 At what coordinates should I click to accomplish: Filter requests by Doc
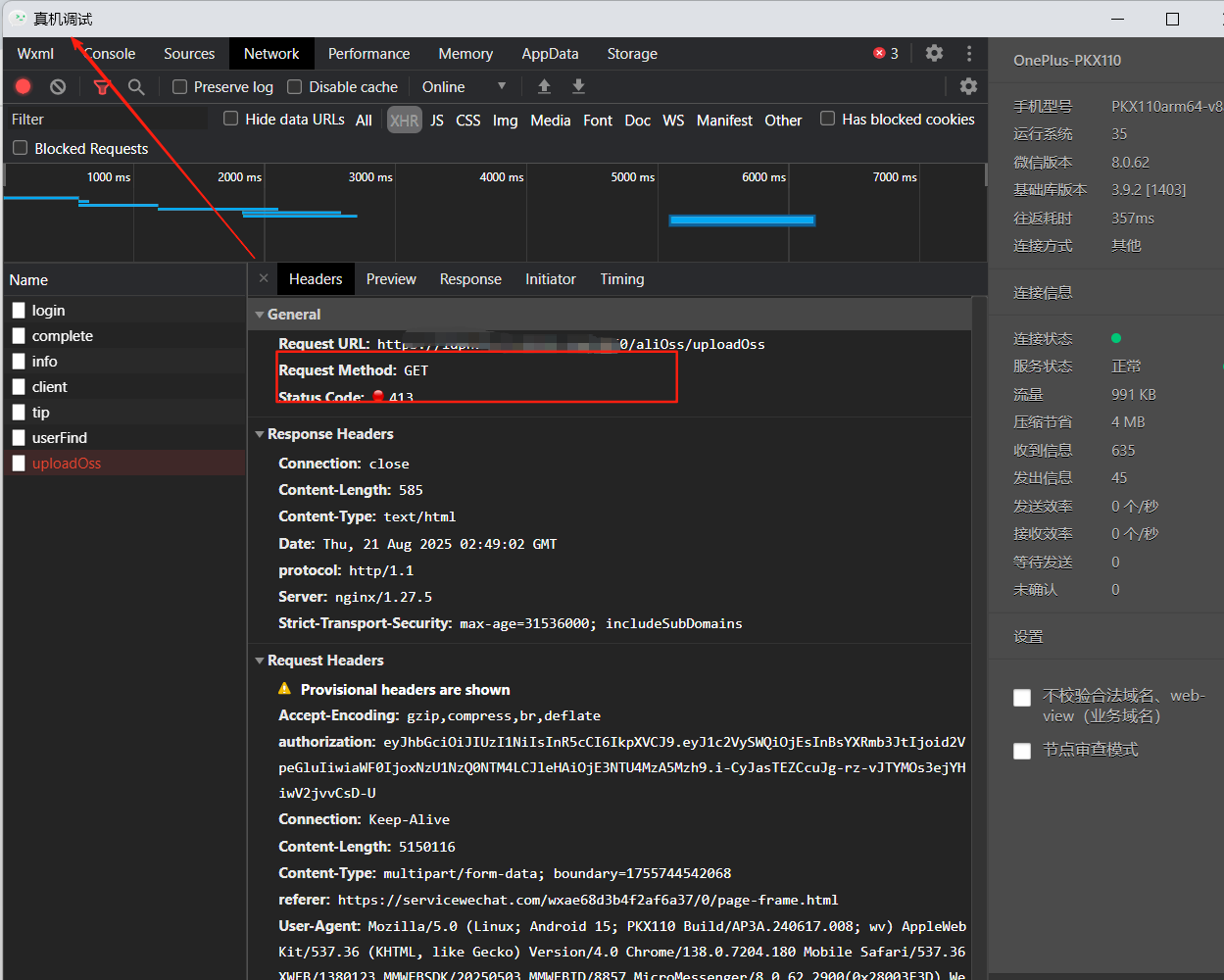point(638,121)
